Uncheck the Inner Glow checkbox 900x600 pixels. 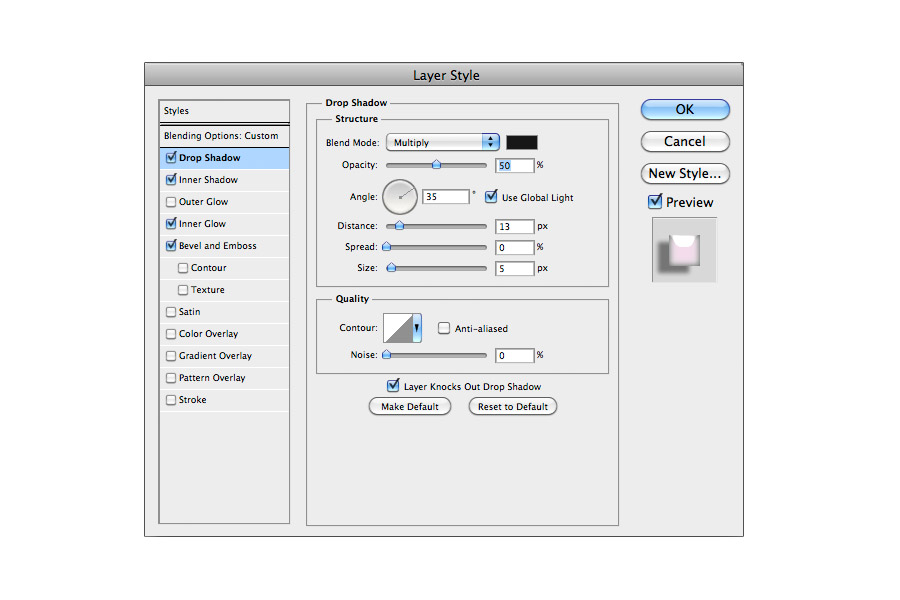click(x=171, y=223)
